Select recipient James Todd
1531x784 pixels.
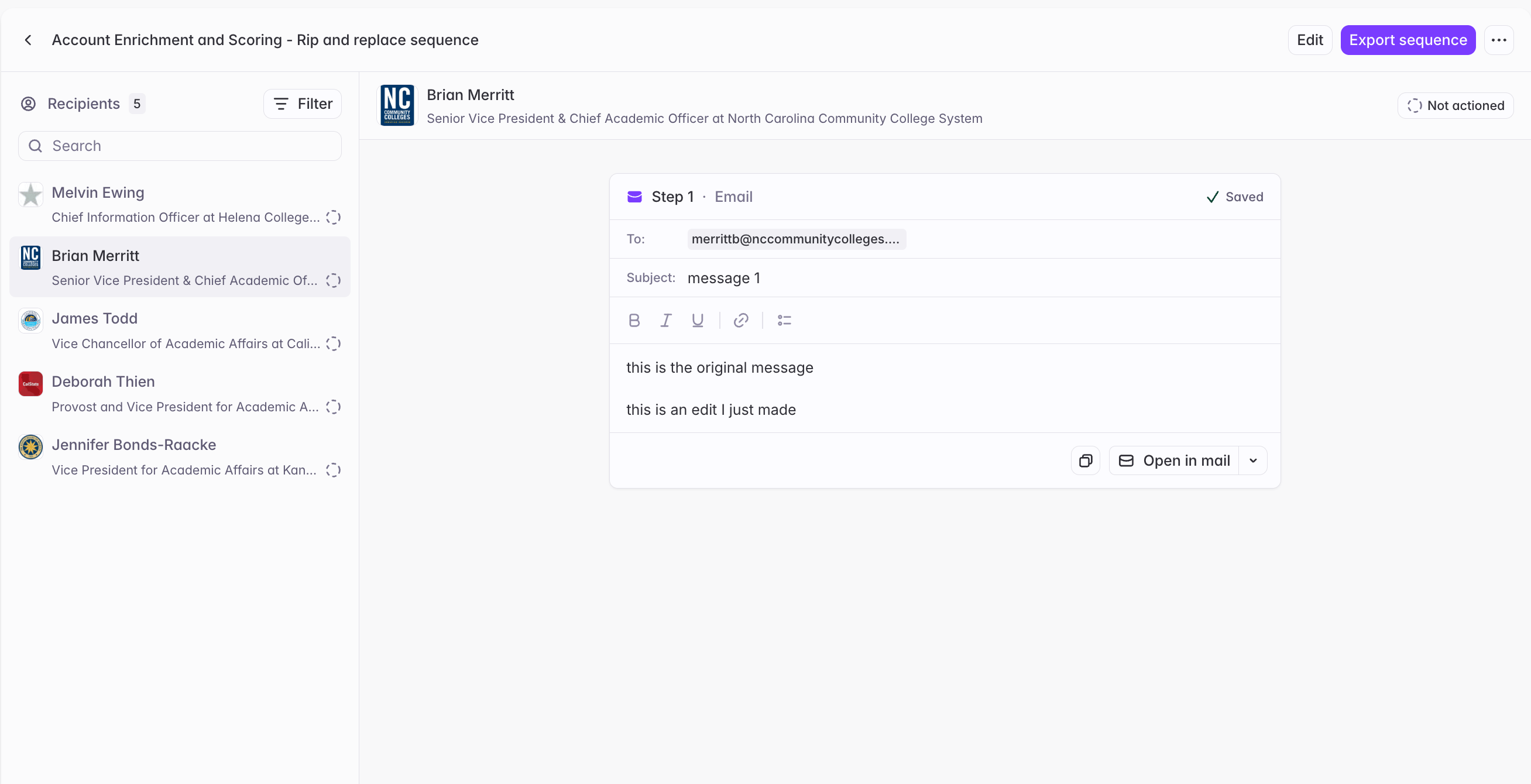pos(180,330)
